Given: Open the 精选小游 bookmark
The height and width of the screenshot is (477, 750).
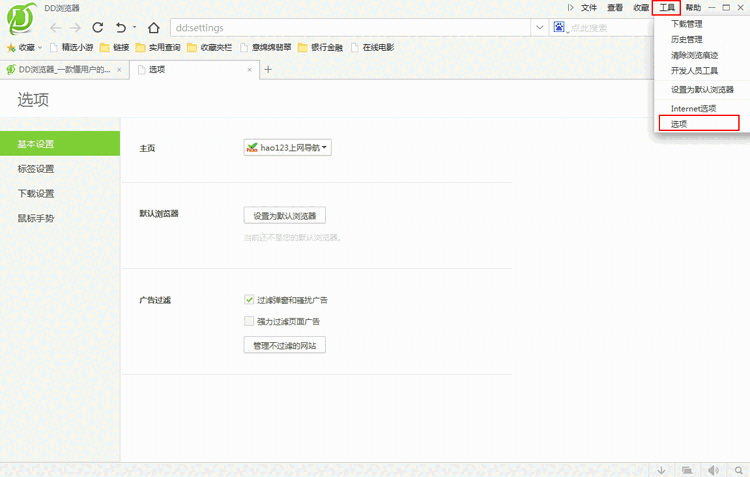Looking at the screenshot, I should coord(72,47).
